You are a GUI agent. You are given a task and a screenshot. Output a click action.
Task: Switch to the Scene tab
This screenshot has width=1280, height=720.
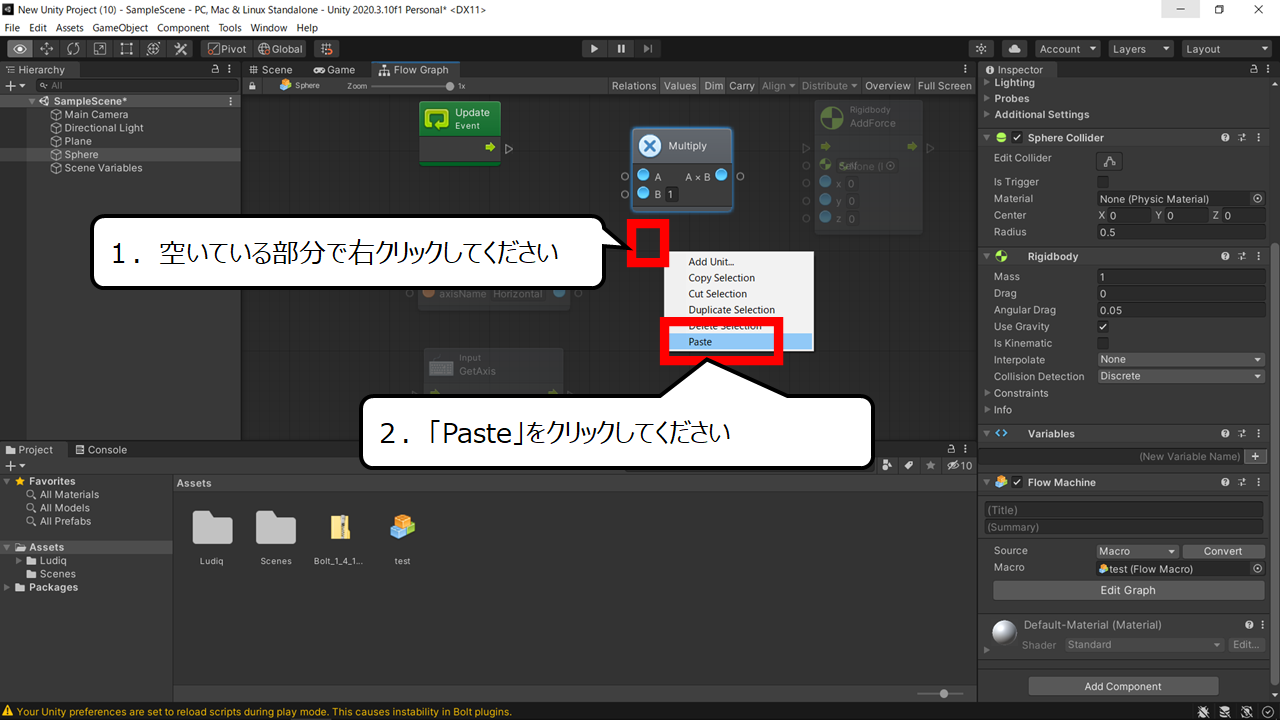pos(270,70)
